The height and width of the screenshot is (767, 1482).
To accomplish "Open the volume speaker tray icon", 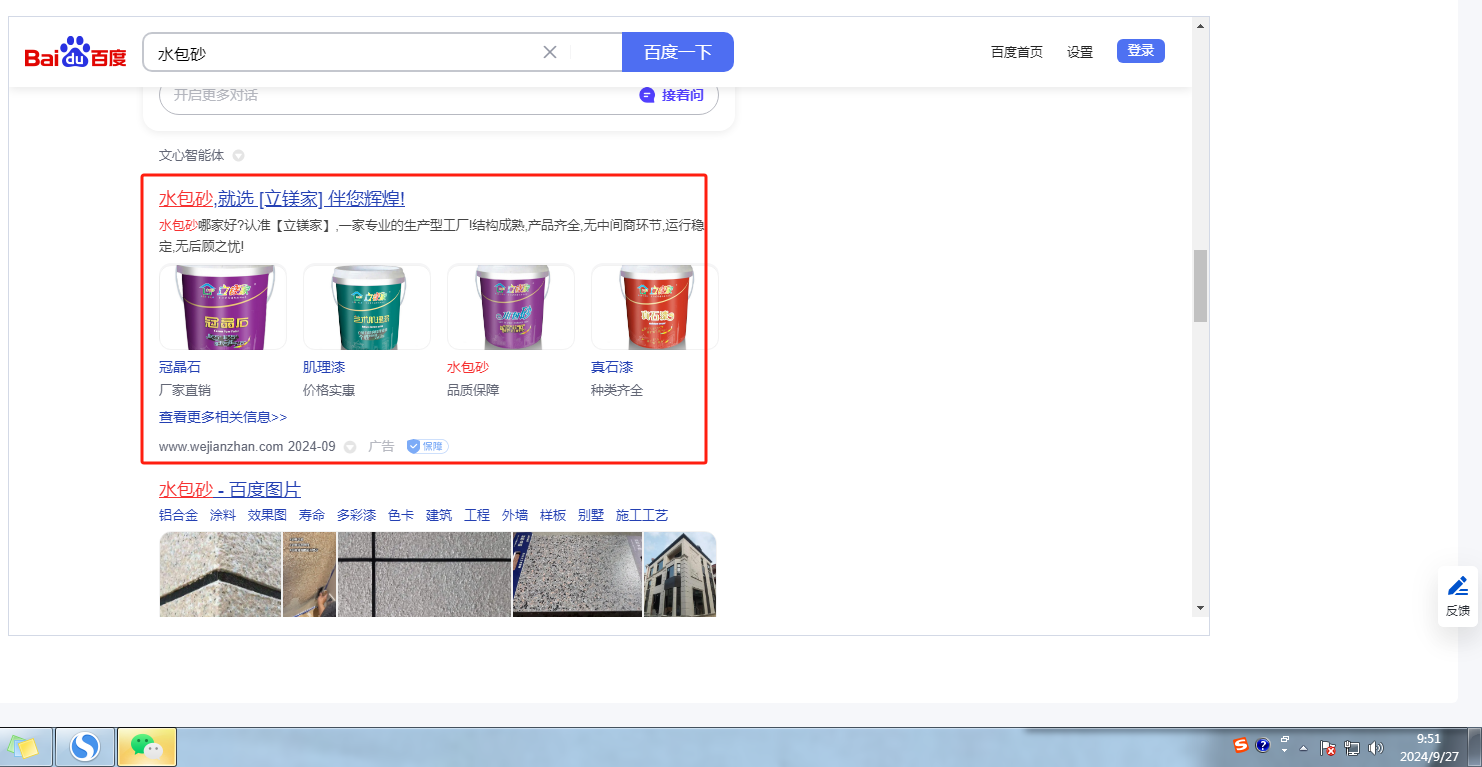I will (x=1376, y=747).
